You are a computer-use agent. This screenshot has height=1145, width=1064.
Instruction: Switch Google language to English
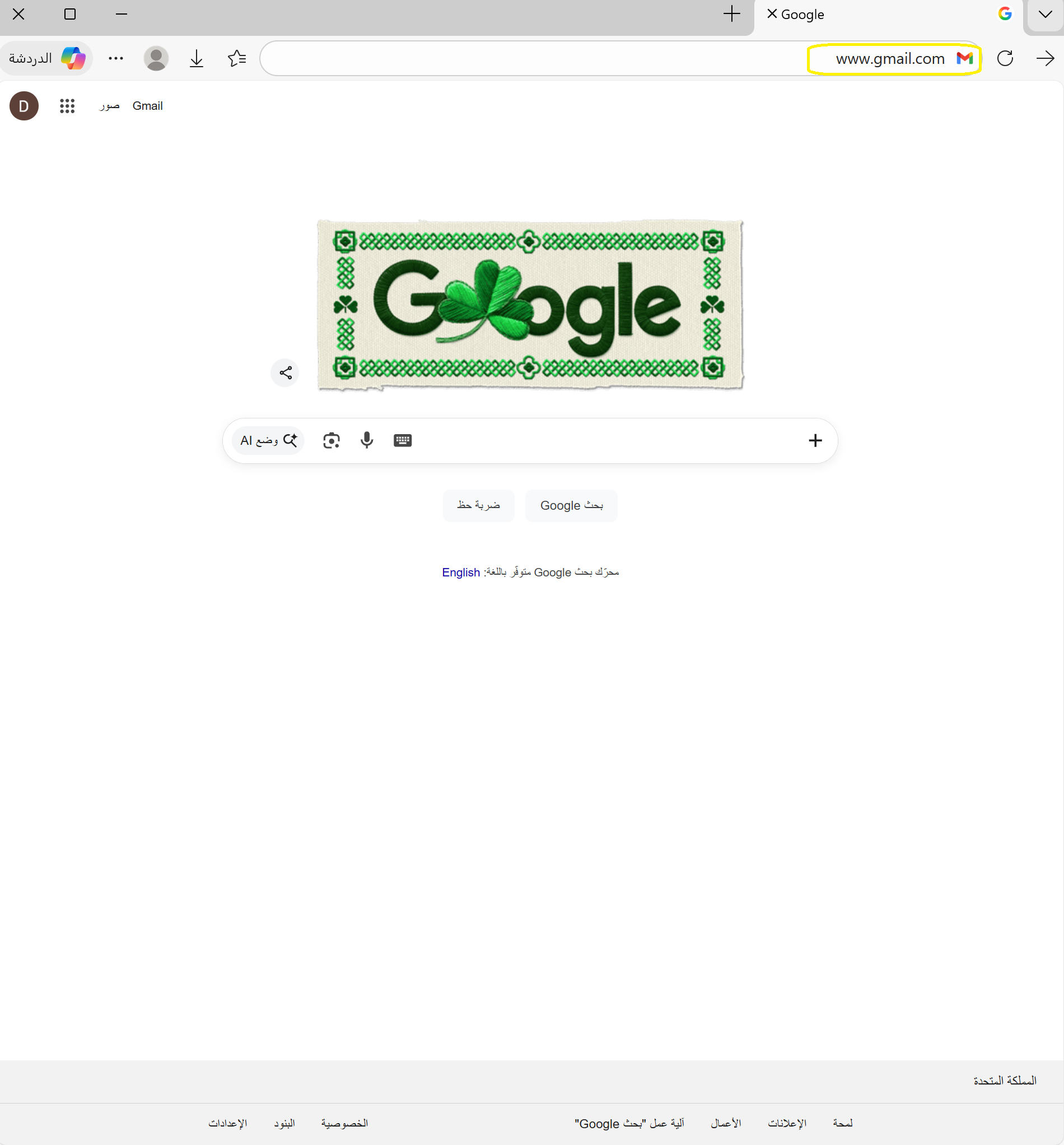pyautogui.click(x=461, y=572)
